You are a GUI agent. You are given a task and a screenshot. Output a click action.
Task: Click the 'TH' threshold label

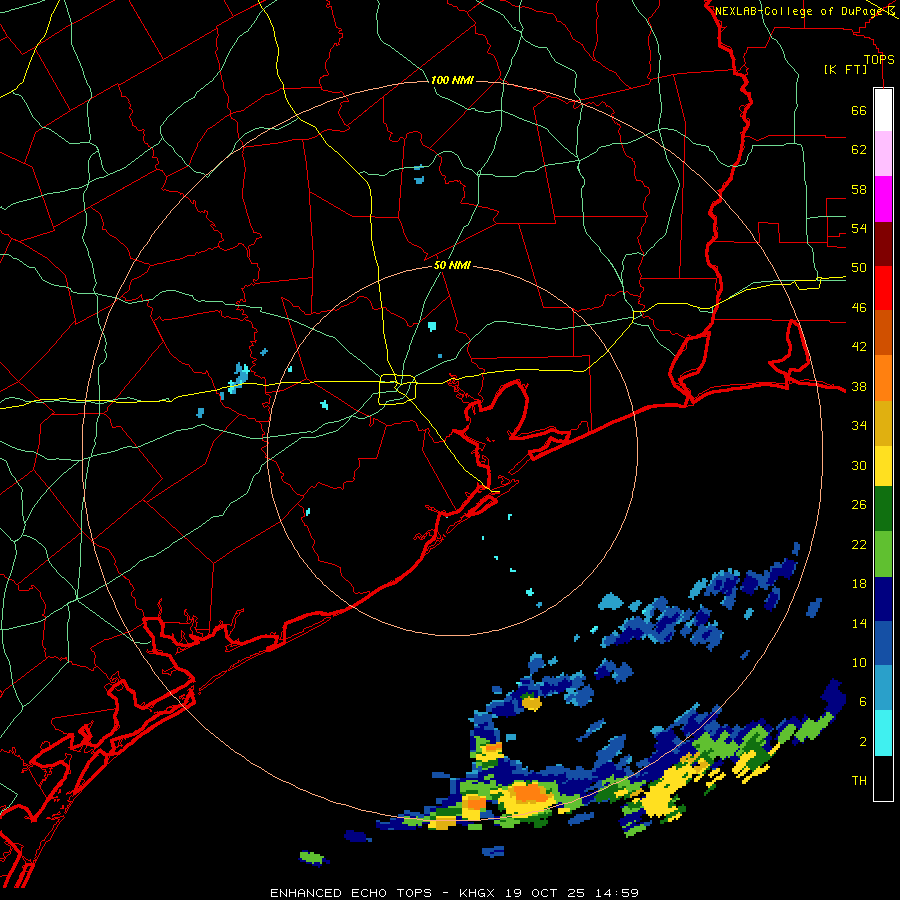click(x=859, y=780)
